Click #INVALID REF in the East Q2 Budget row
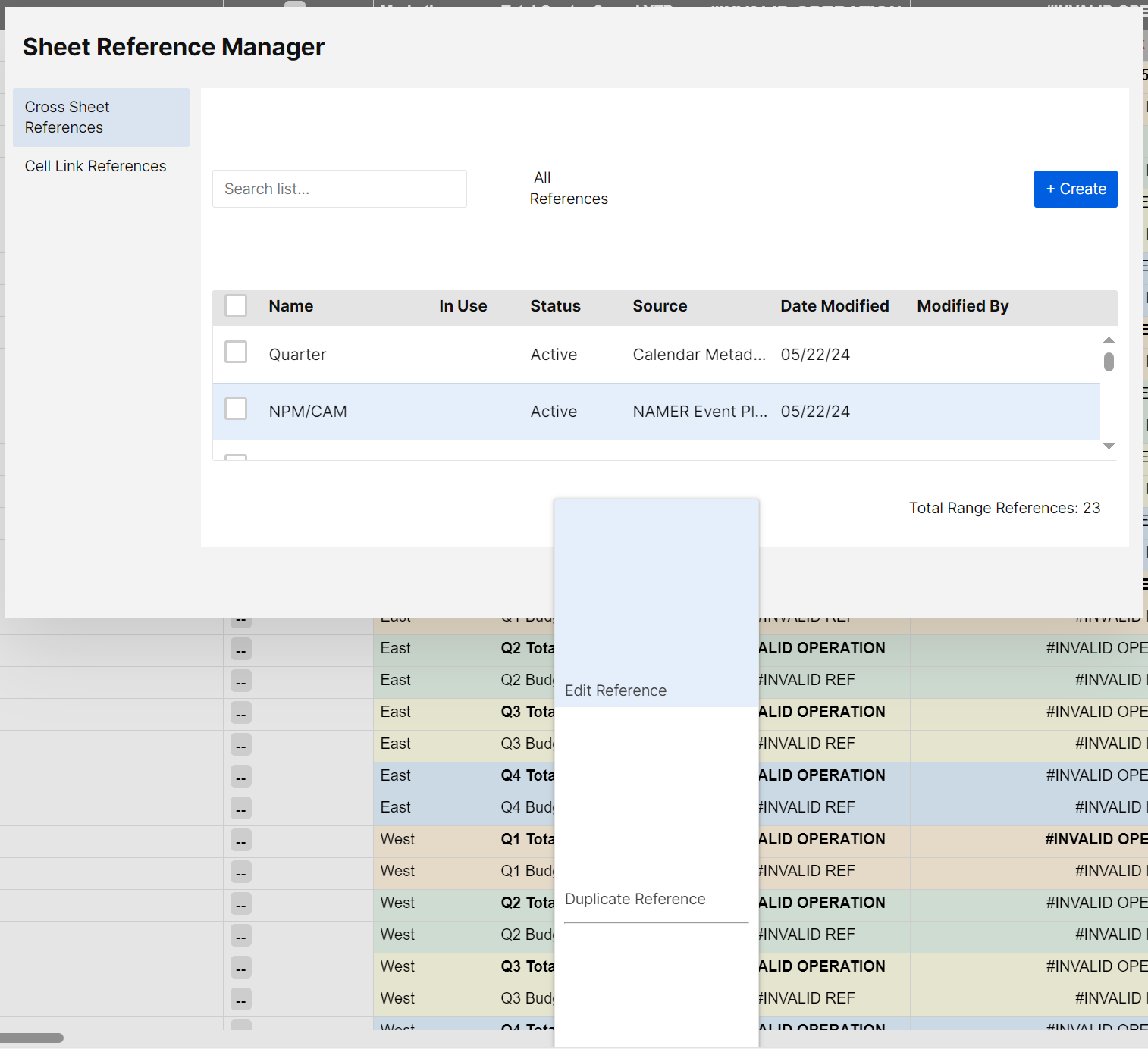 tap(807, 680)
